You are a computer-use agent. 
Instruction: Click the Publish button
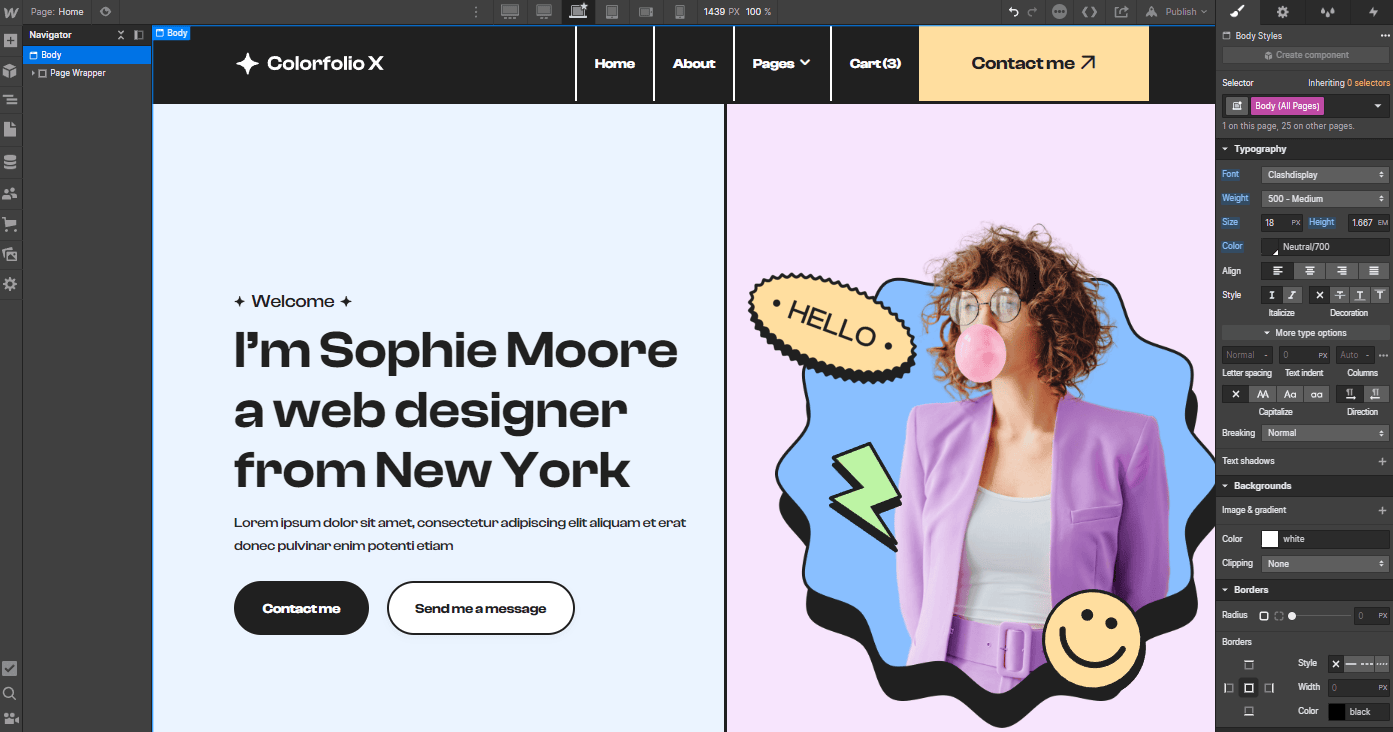[1176, 12]
